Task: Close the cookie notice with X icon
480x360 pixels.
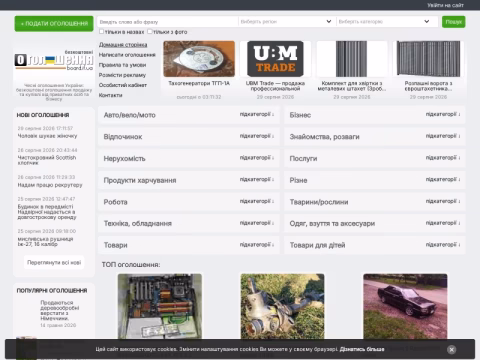Action: click(451, 349)
